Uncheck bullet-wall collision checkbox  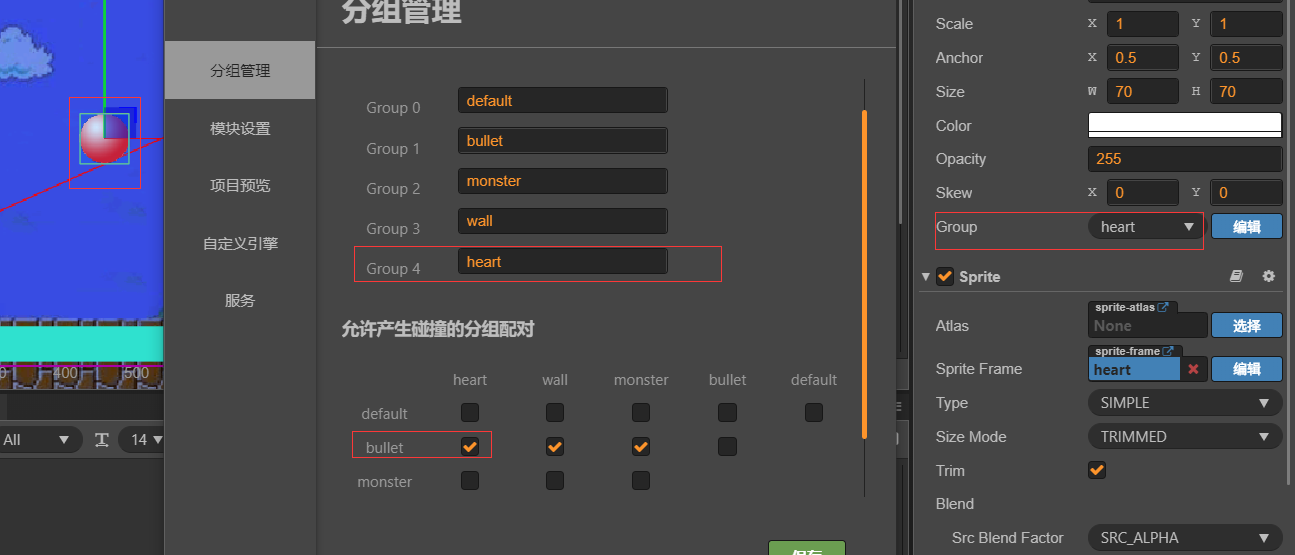click(x=555, y=447)
